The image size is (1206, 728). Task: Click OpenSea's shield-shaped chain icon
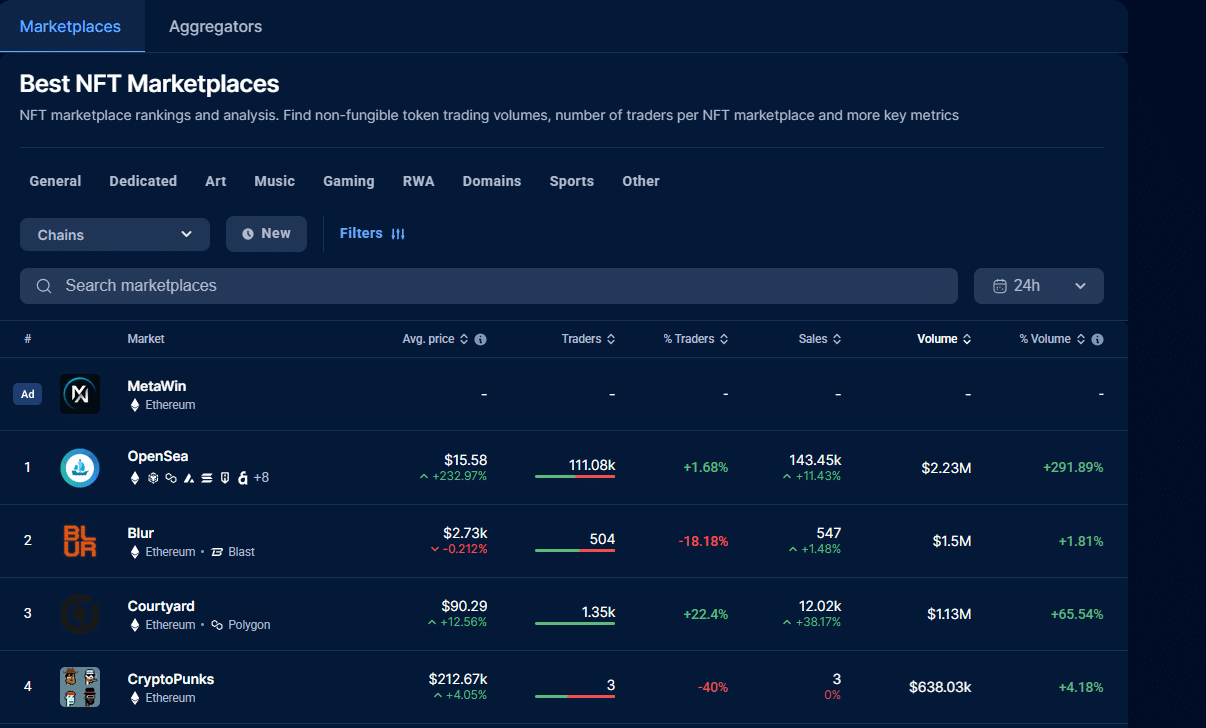[225, 478]
